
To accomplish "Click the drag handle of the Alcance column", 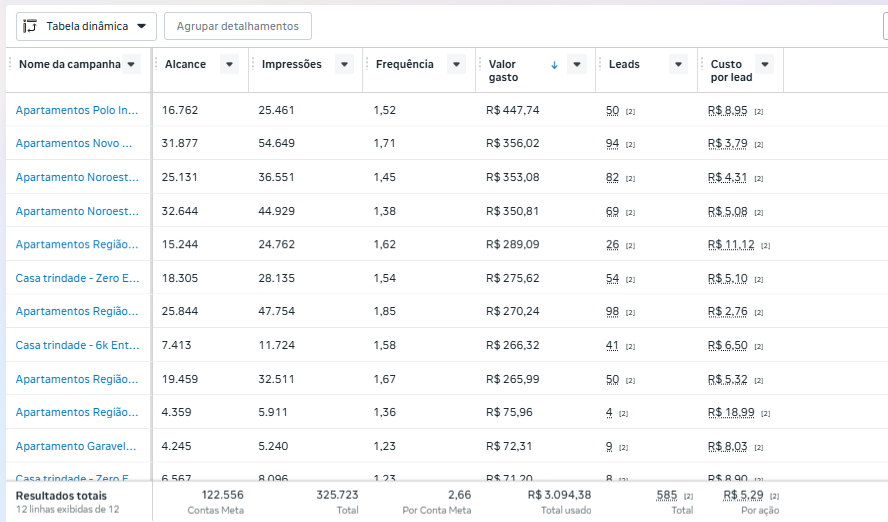I will tap(156, 64).
